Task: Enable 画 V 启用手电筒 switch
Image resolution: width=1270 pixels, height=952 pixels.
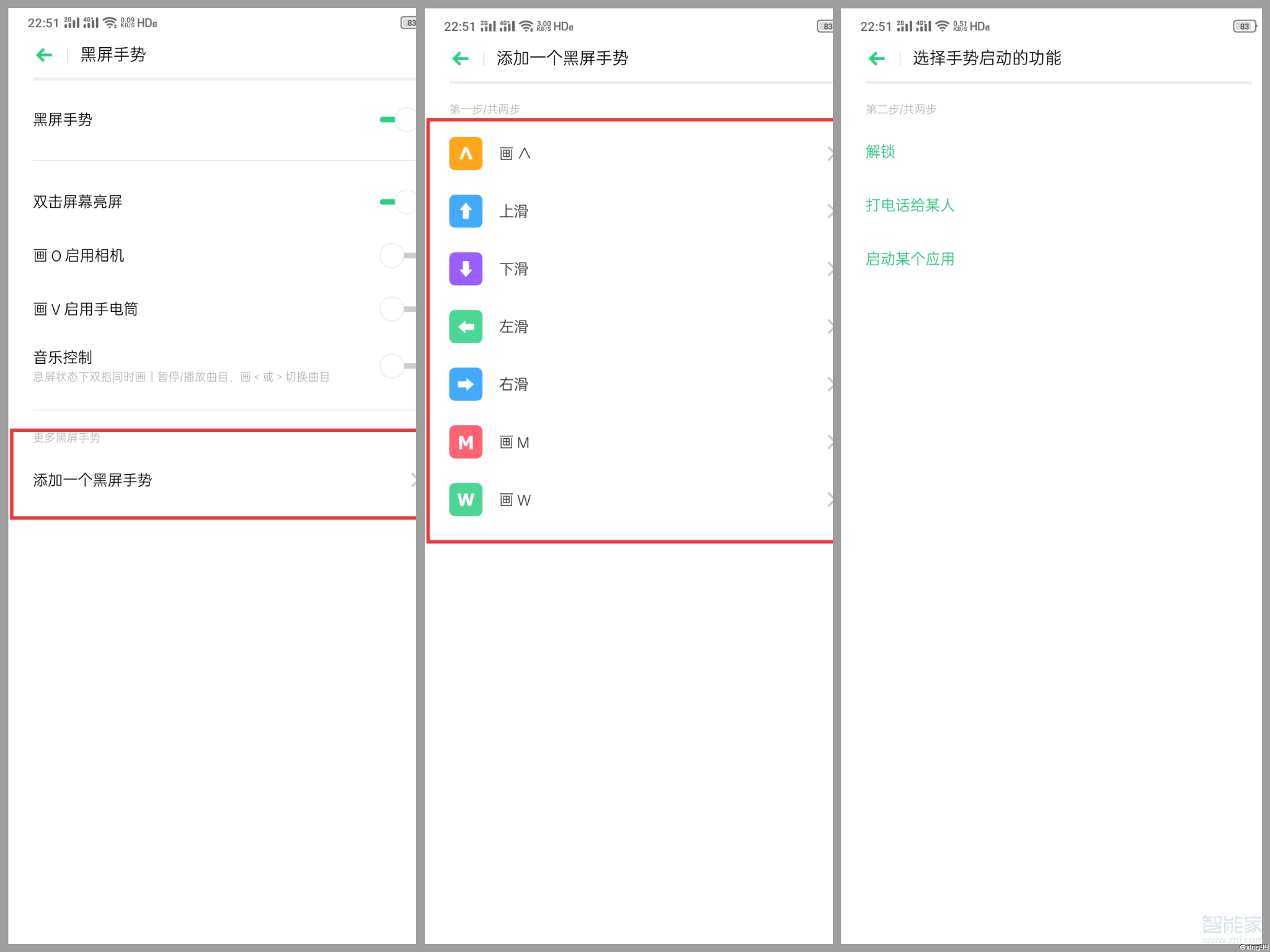Action: 397,309
